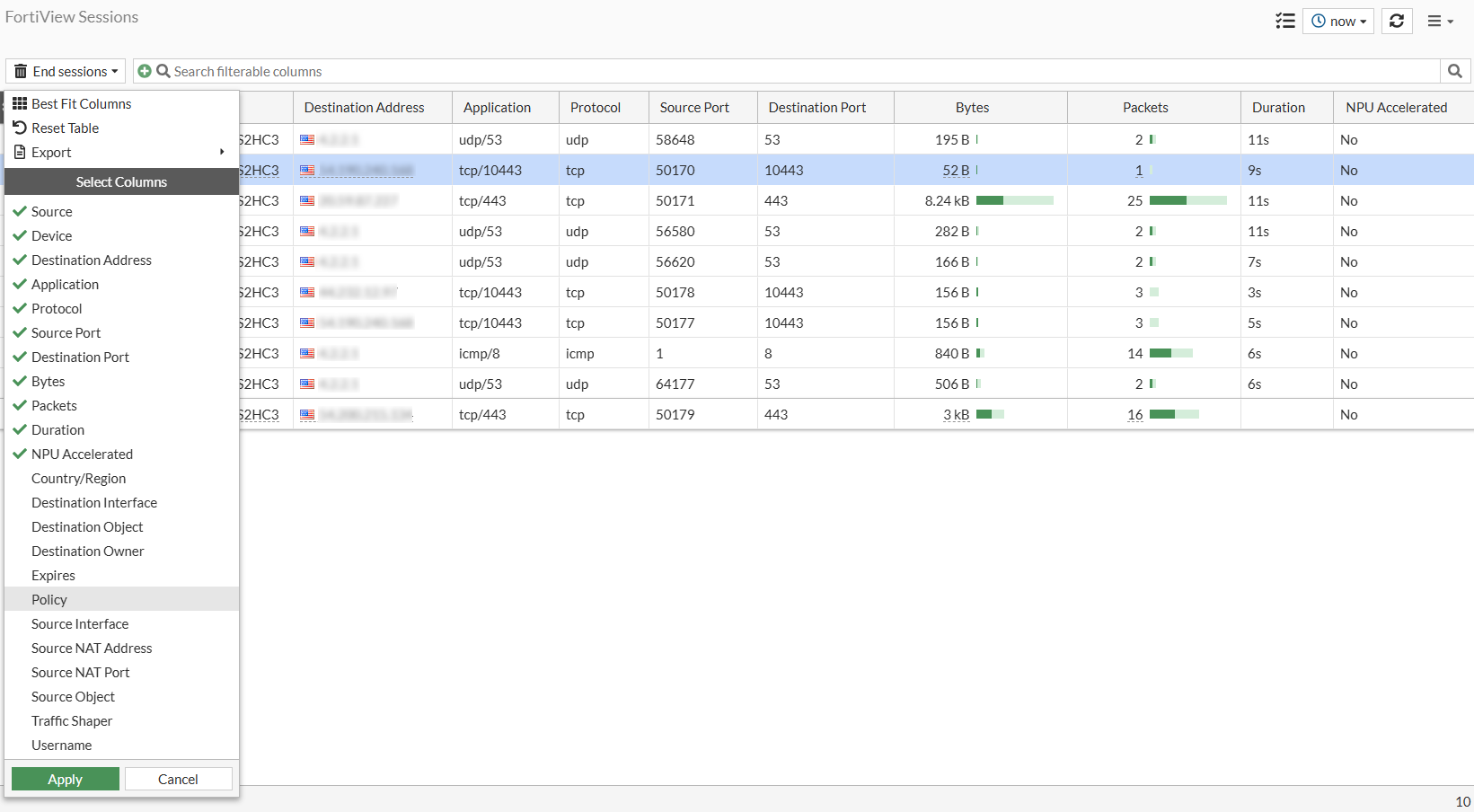Open the End sessions dropdown
This screenshot has width=1474, height=812.
67,72
